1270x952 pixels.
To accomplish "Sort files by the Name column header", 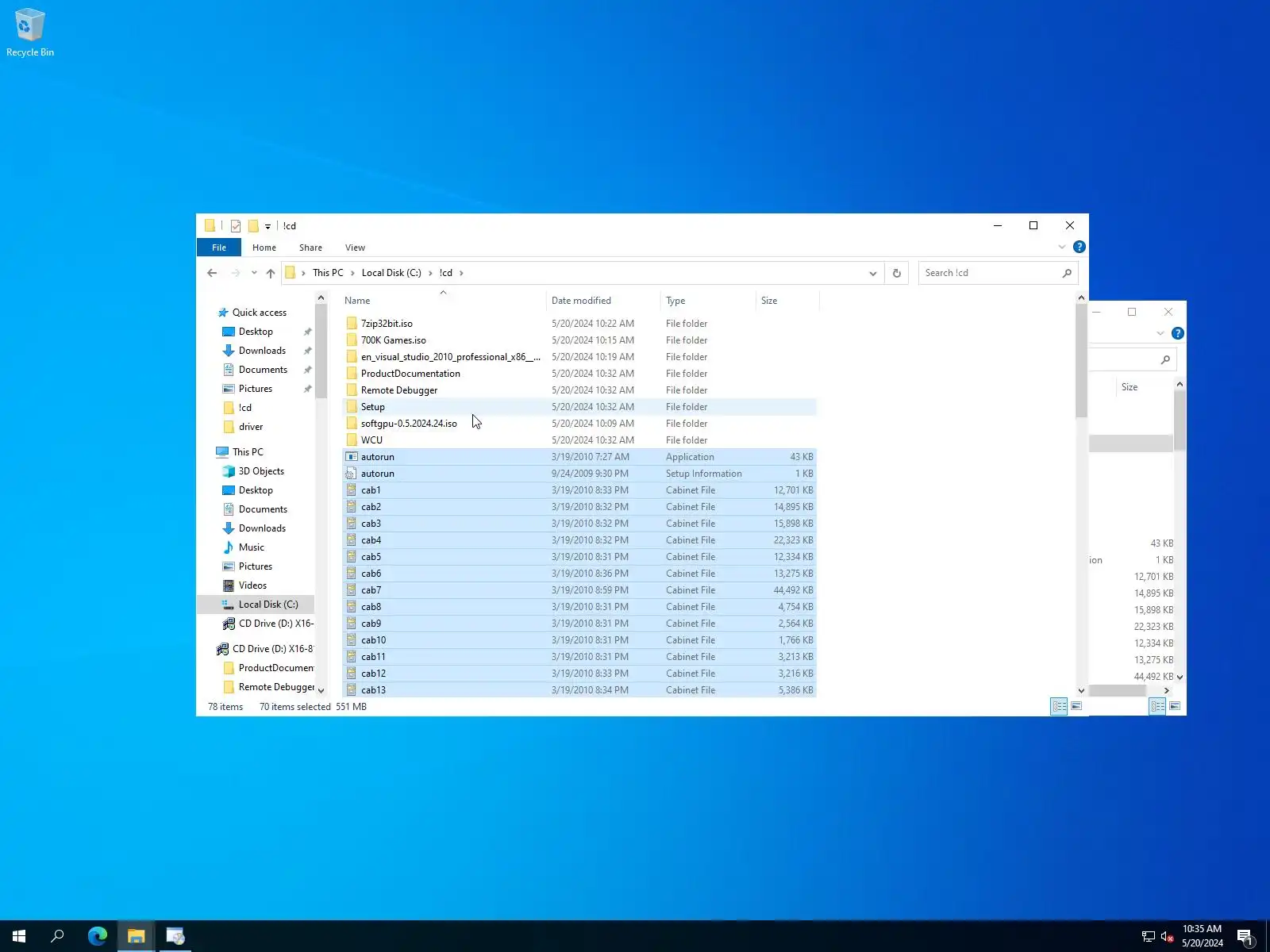I will (444, 301).
